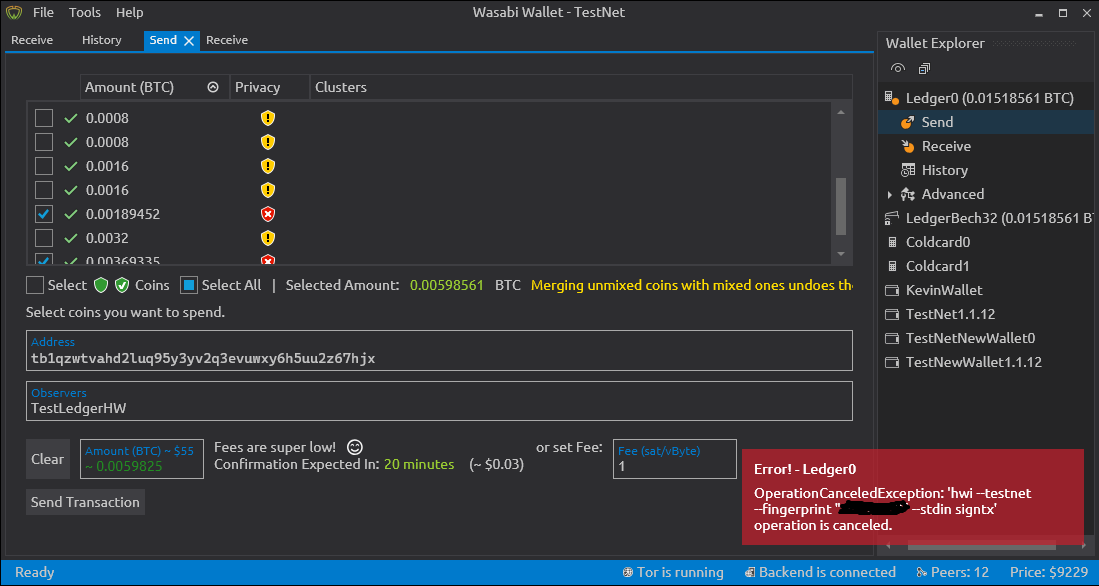The height and width of the screenshot is (586, 1099).
Task: Toggle the Select All checkbox
Action: click(189, 285)
